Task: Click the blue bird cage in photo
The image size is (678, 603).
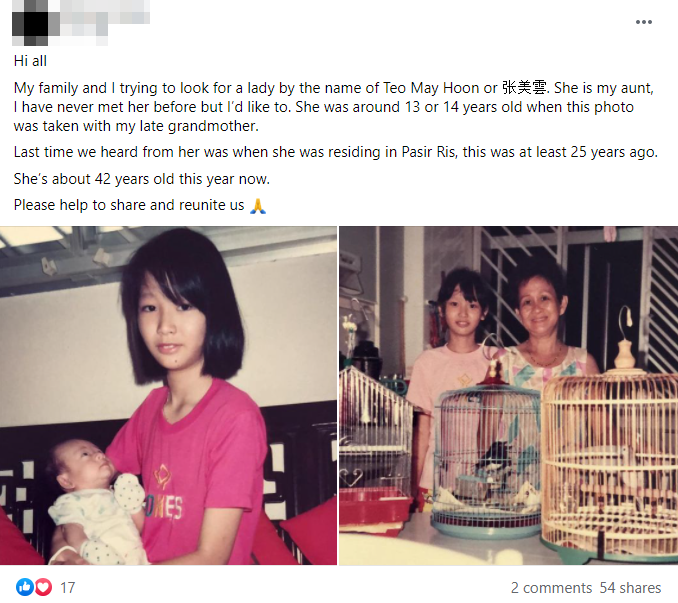Action: (x=486, y=452)
